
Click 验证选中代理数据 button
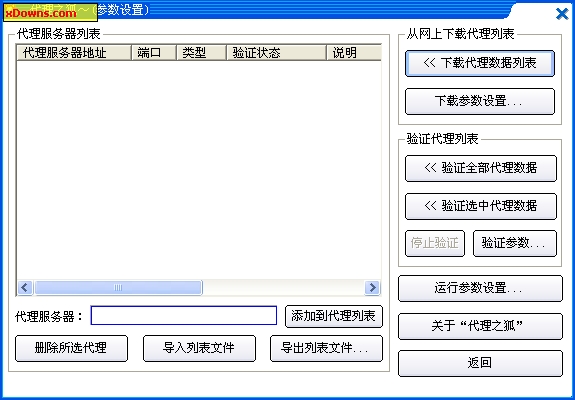pos(481,206)
